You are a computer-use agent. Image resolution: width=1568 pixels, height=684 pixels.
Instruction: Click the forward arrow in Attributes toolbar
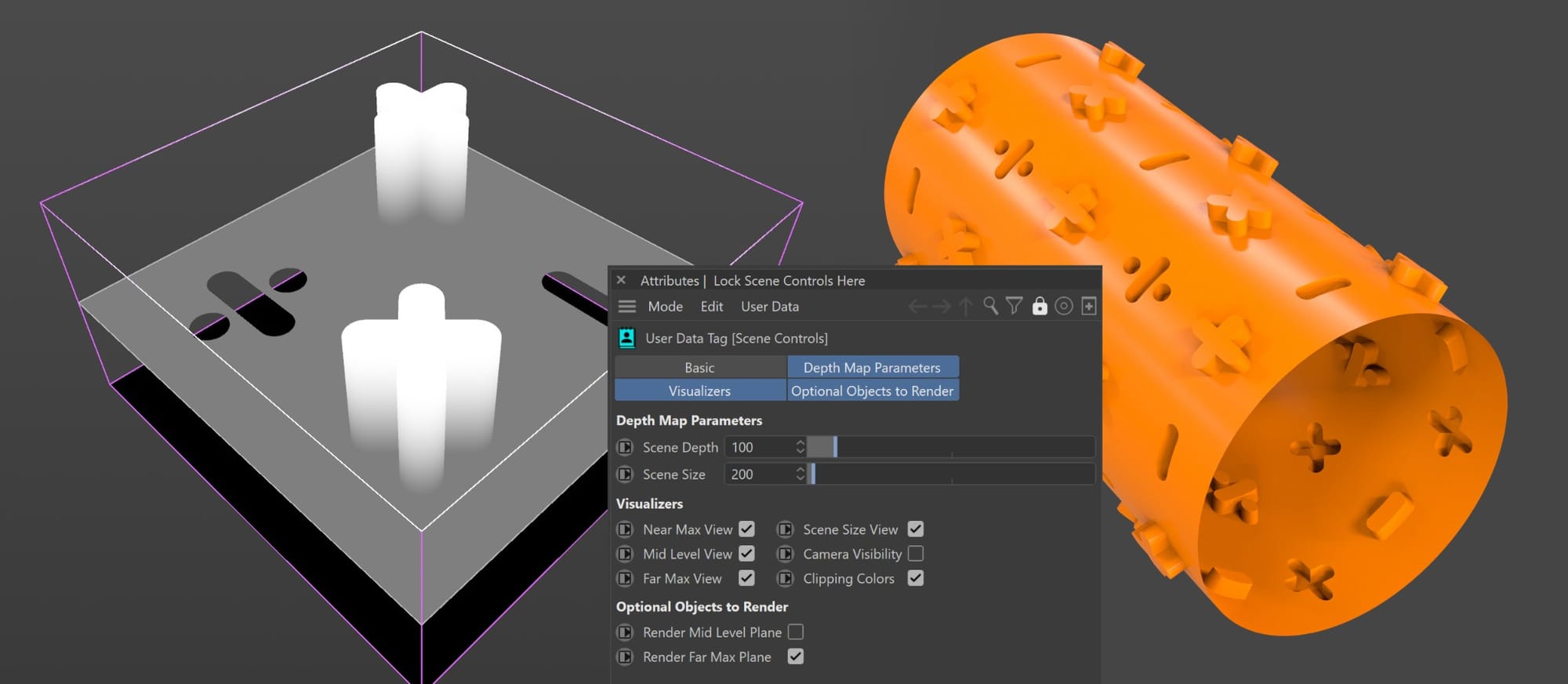(x=942, y=307)
